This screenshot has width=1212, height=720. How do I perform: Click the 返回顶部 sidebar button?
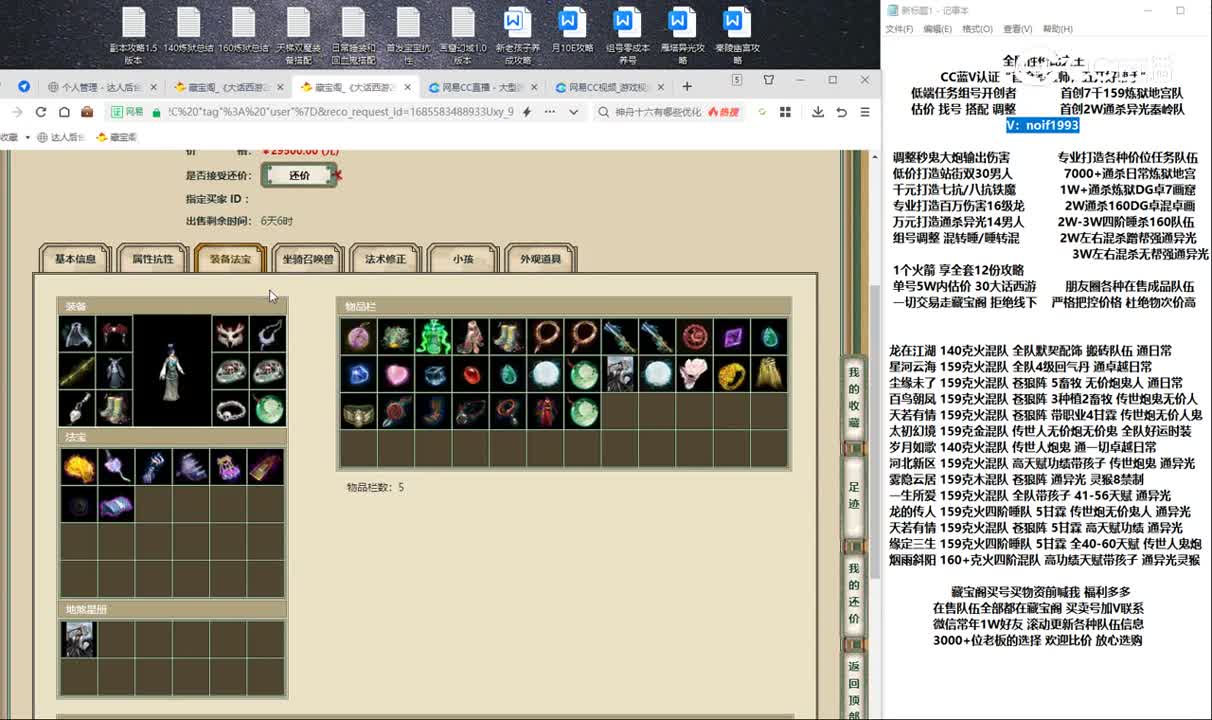854,690
